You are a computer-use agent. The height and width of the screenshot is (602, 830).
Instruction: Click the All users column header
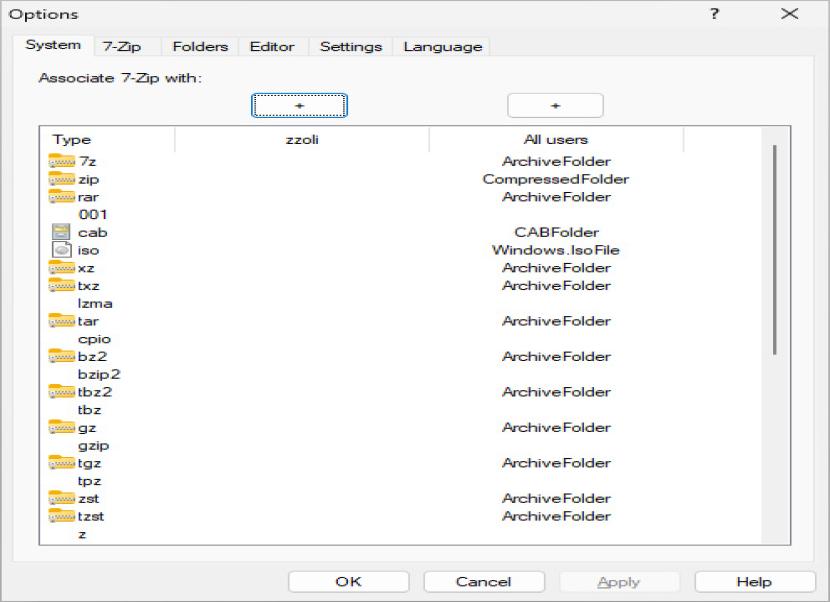pos(555,140)
